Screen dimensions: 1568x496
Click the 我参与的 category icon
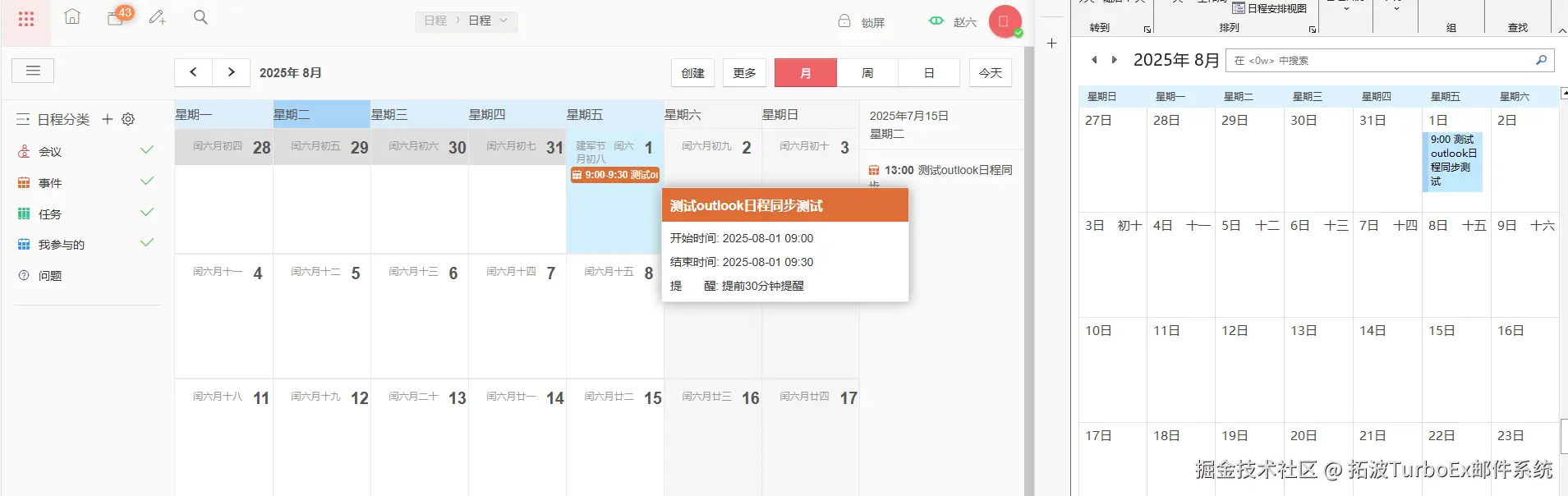coord(24,245)
